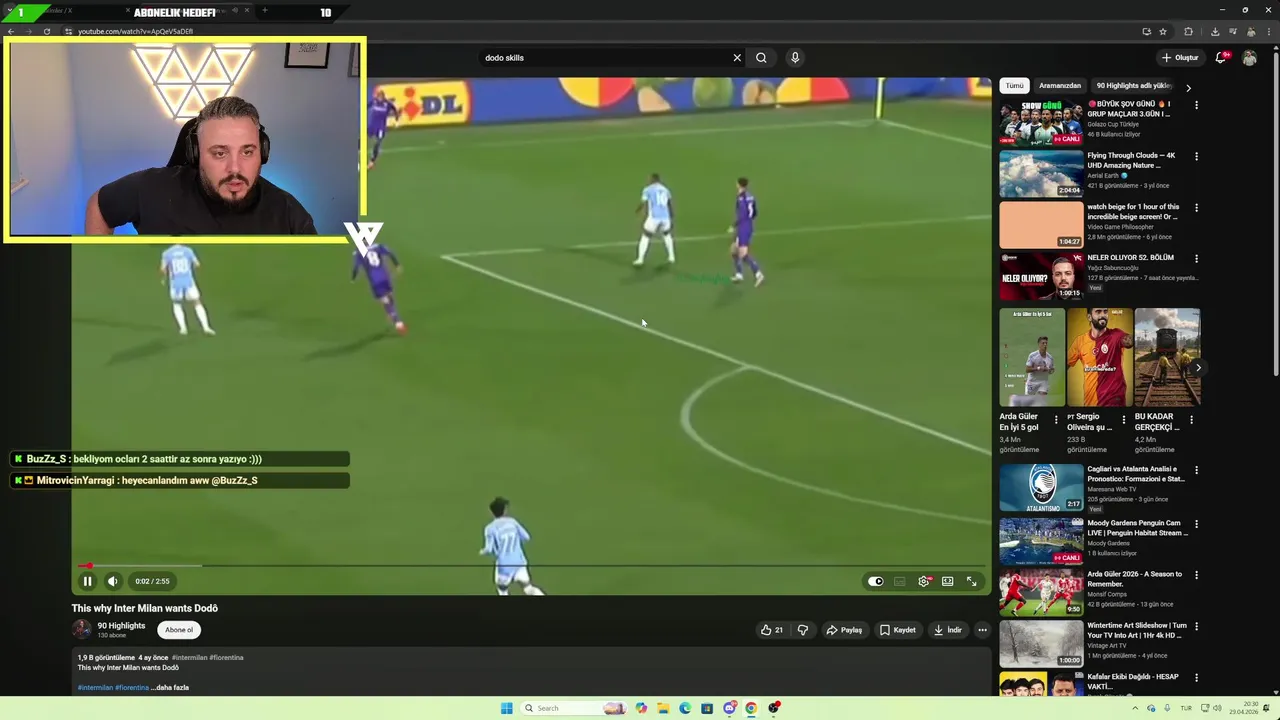Image resolution: width=1280 pixels, height=720 pixels.
Task: Dislike the video with thumbs-down
Action: coord(802,630)
